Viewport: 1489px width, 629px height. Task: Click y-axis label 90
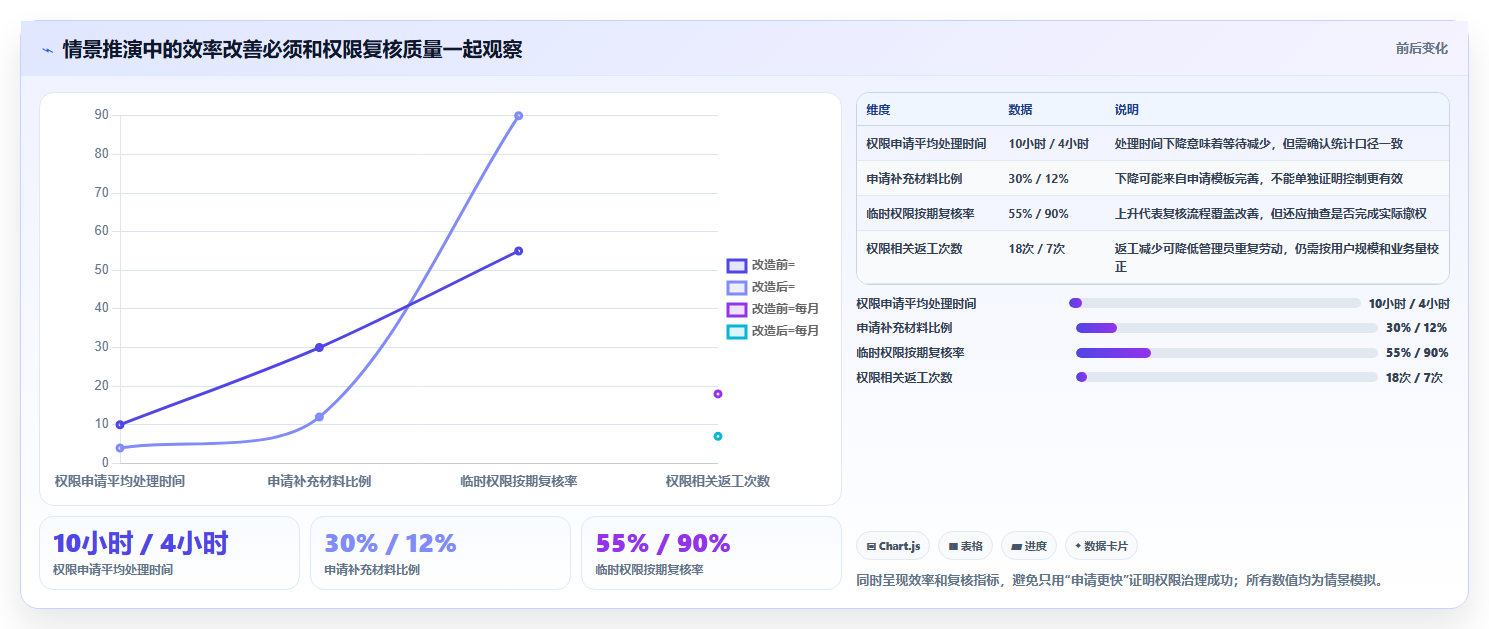[102, 115]
